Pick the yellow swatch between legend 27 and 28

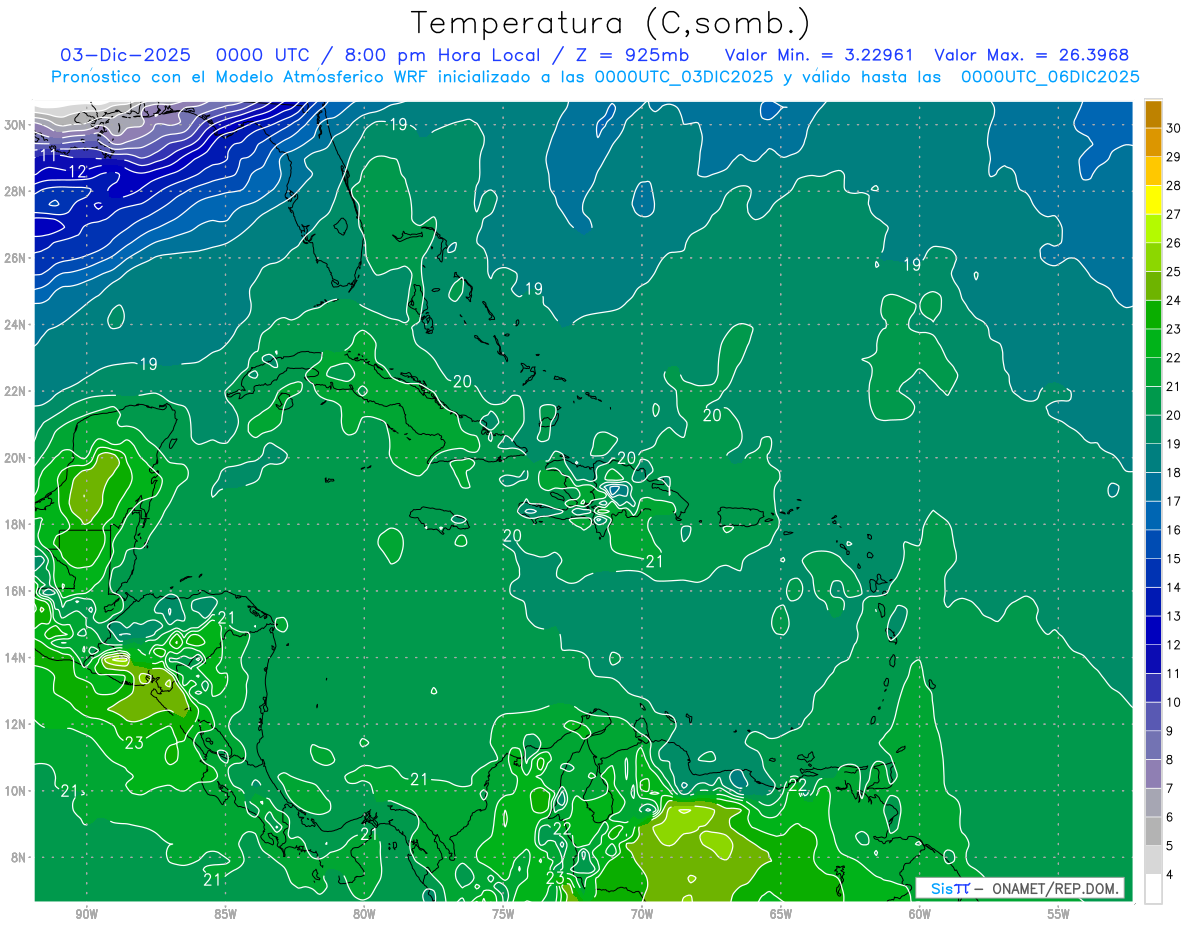[x=1153, y=199]
